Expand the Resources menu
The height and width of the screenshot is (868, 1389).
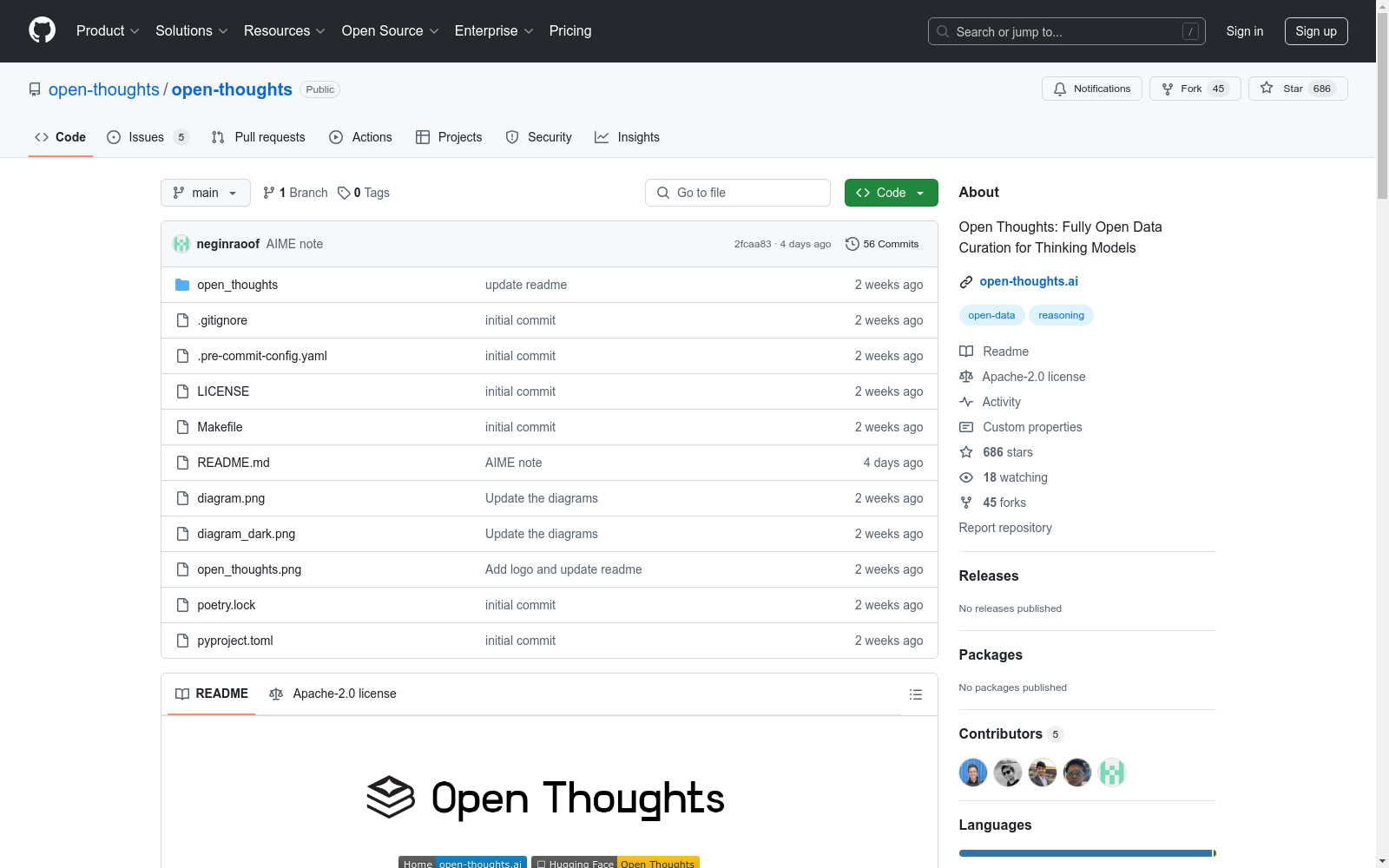coord(285,30)
